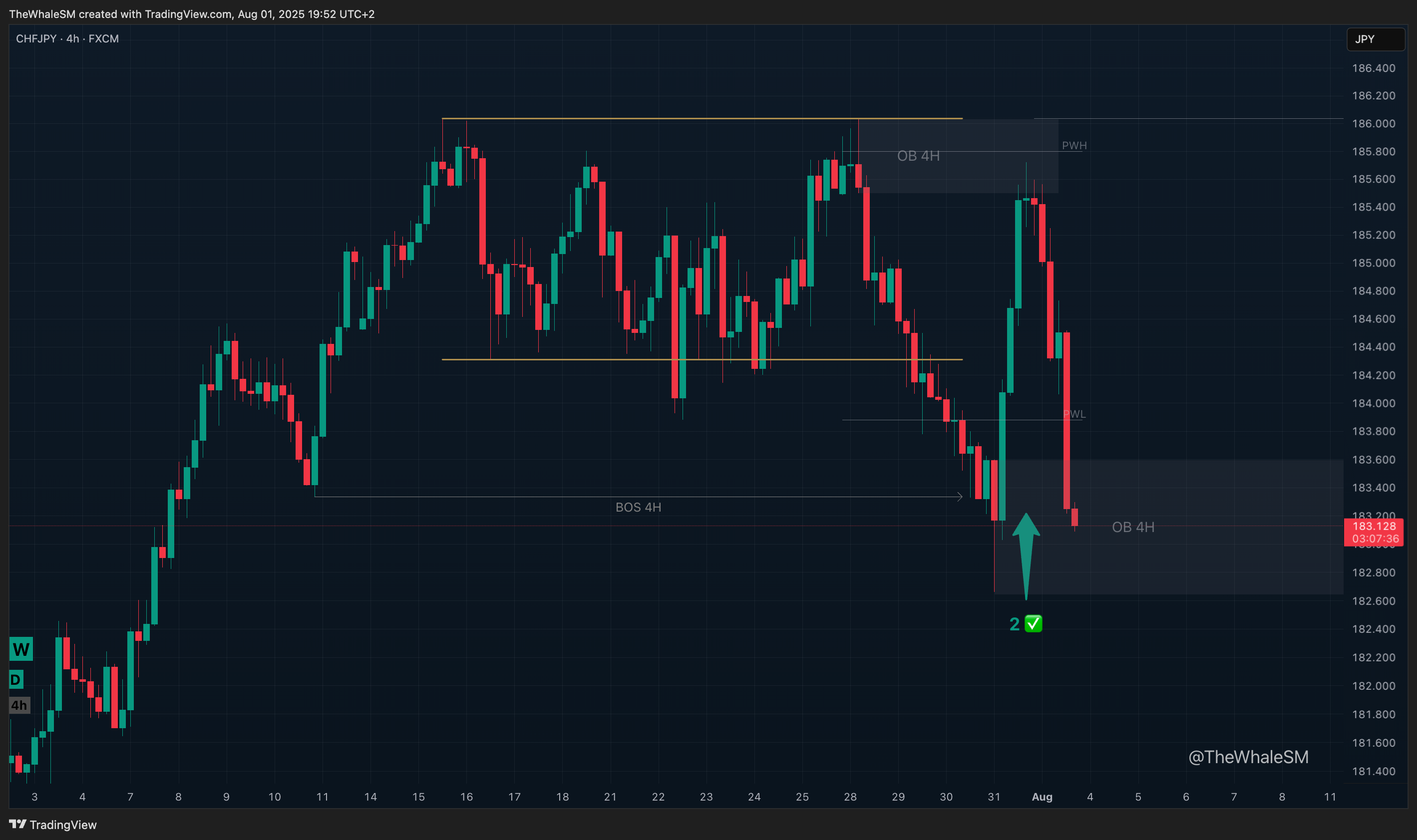Select the BOS 4H annotation text

(638, 507)
